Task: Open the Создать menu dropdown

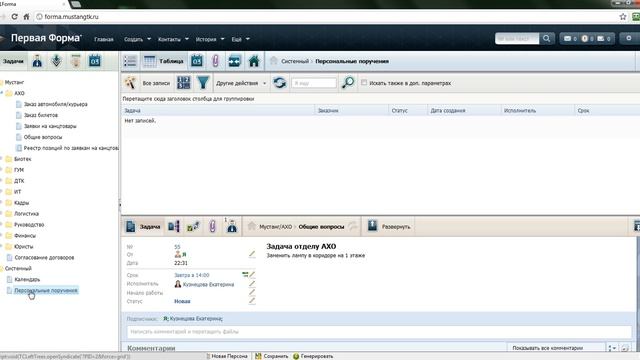Action: 137,40
